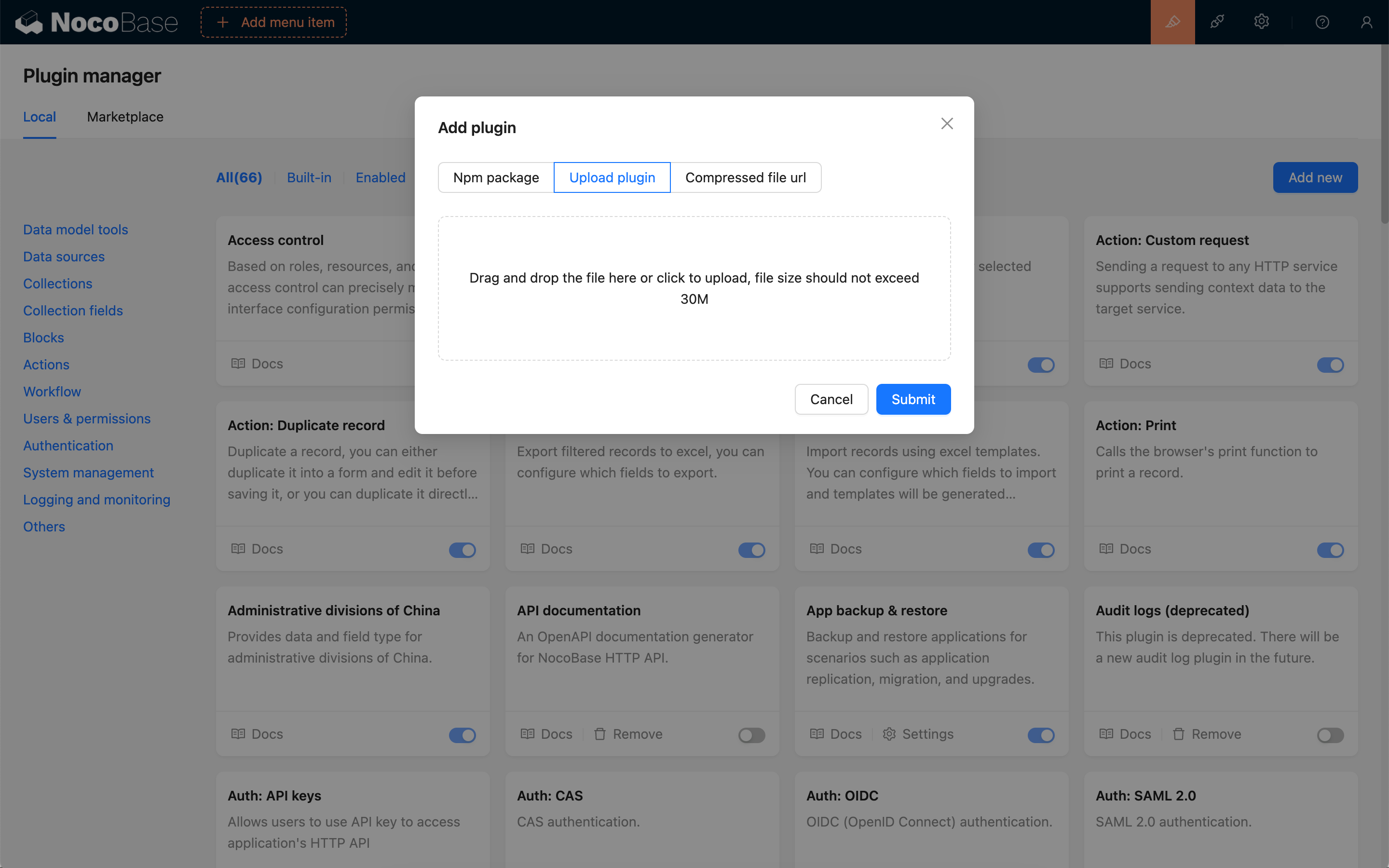Select the Compressed file url tab

(745, 177)
